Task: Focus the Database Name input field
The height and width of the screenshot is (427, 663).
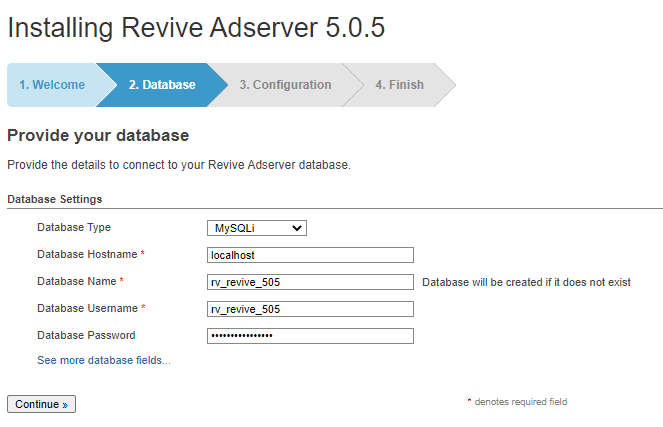Action: (310, 282)
